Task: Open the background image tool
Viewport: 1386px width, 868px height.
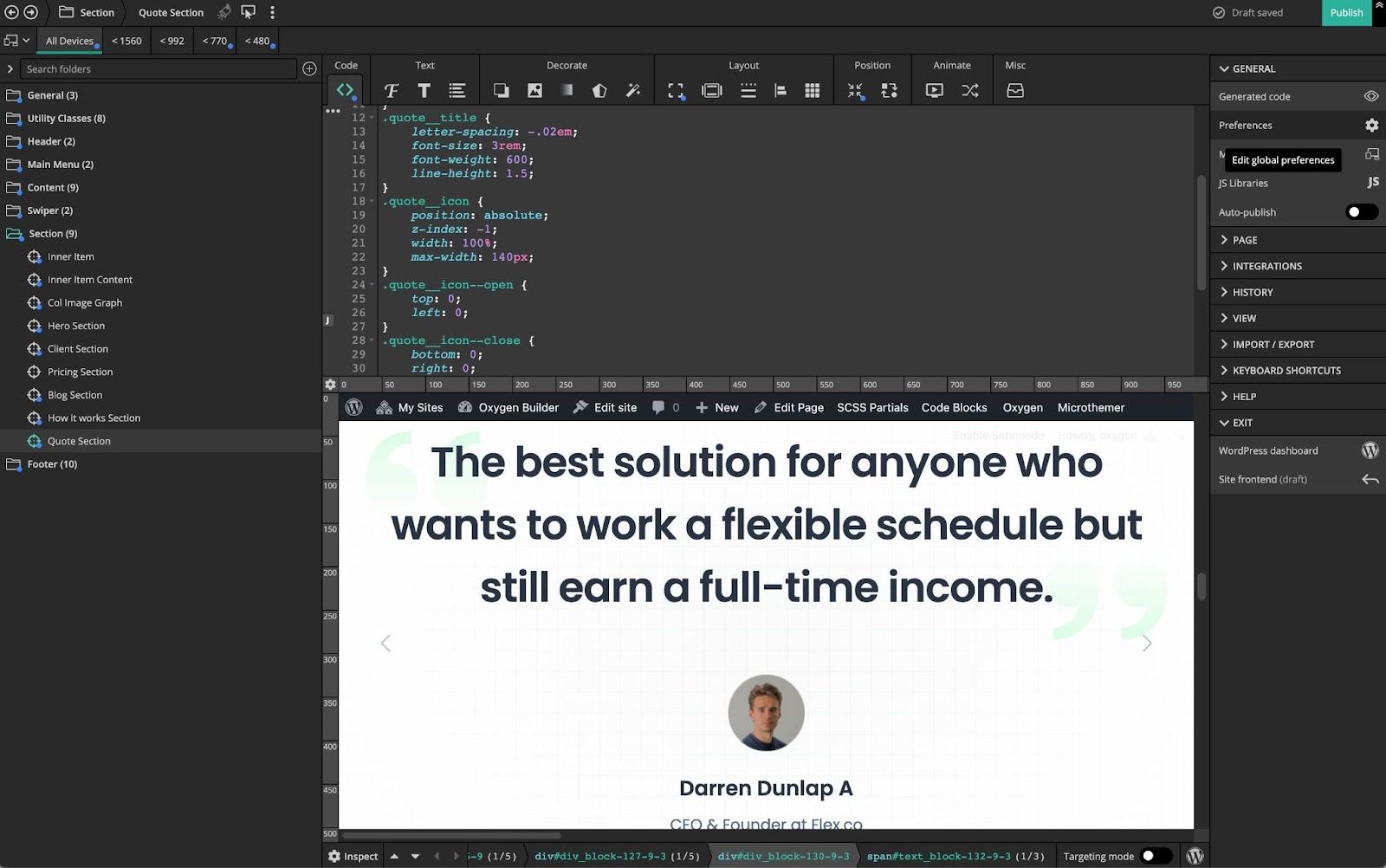Action: pyautogui.click(x=534, y=90)
